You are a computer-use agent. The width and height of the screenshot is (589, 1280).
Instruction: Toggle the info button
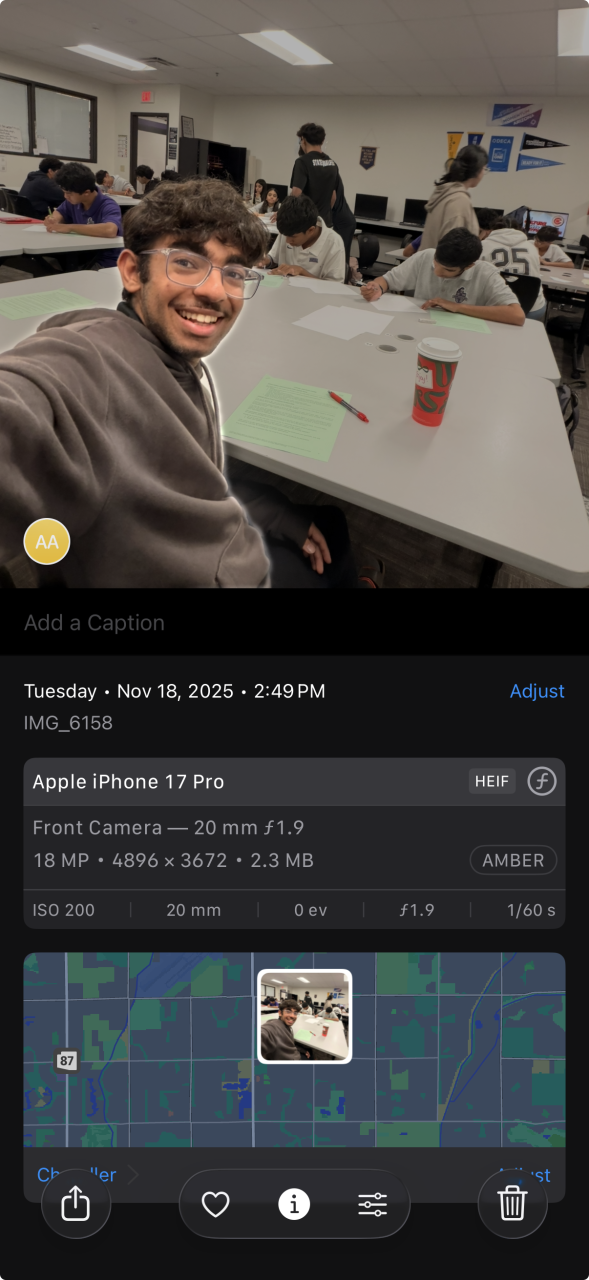point(294,1205)
